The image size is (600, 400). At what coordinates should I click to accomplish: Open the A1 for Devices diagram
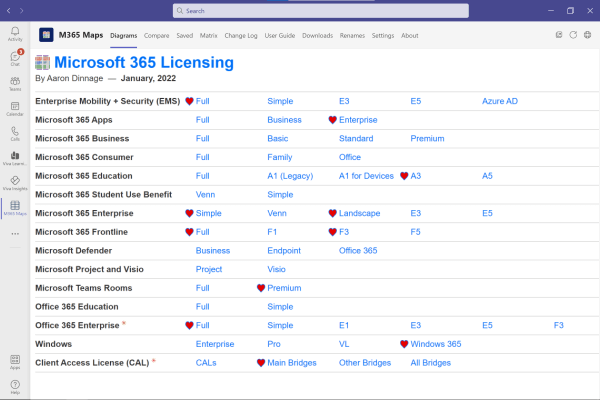click(366, 176)
